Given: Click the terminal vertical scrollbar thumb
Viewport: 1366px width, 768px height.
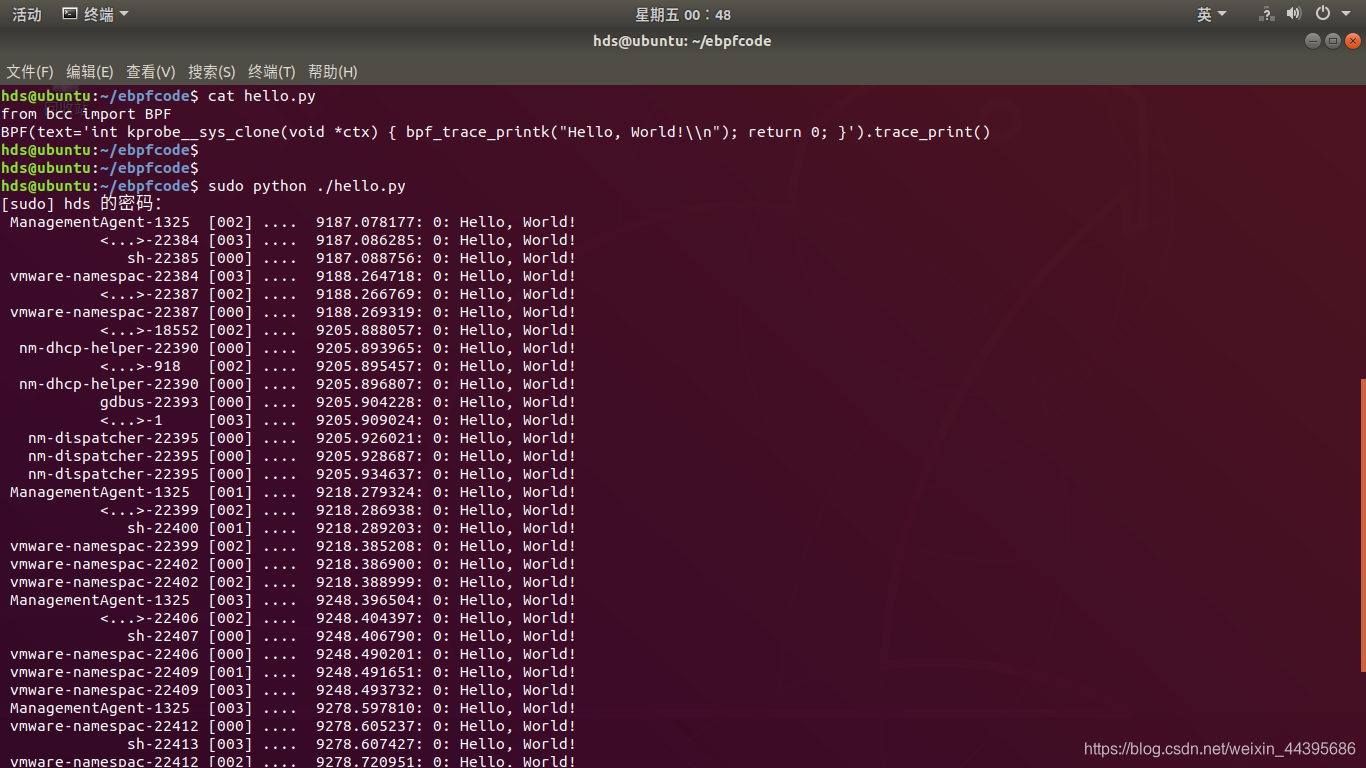Looking at the screenshot, I should (1361, 525).
